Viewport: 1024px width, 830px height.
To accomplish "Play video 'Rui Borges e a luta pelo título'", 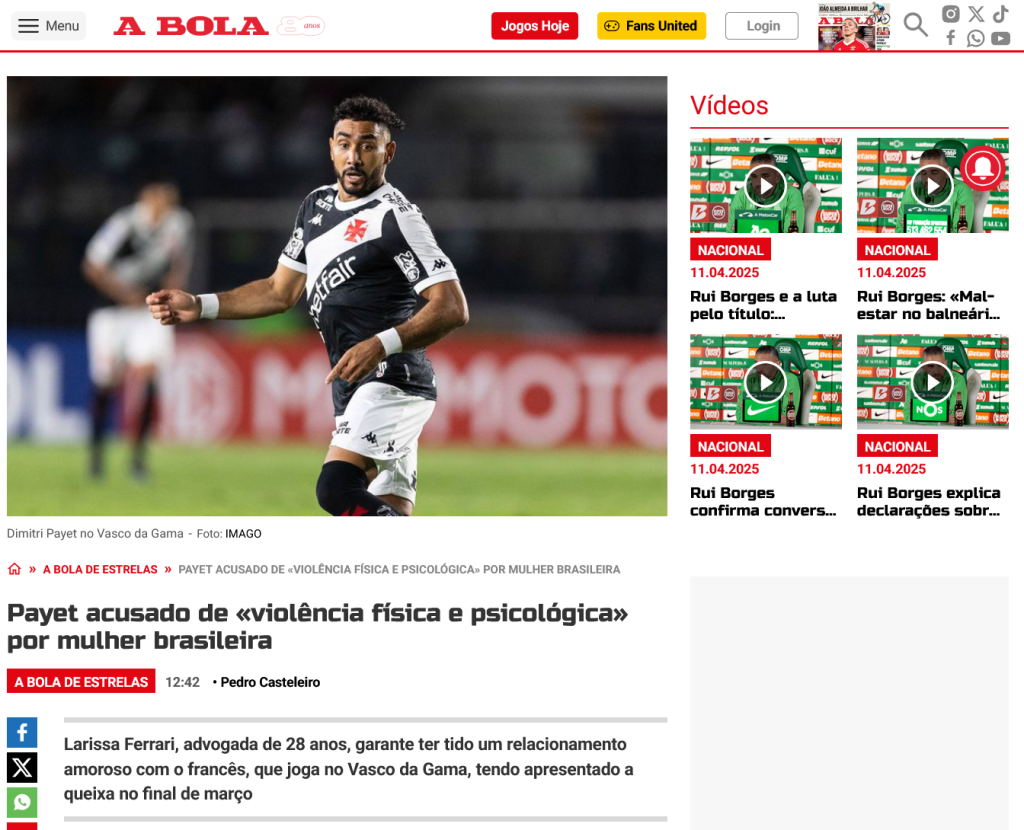I will 765,185.
